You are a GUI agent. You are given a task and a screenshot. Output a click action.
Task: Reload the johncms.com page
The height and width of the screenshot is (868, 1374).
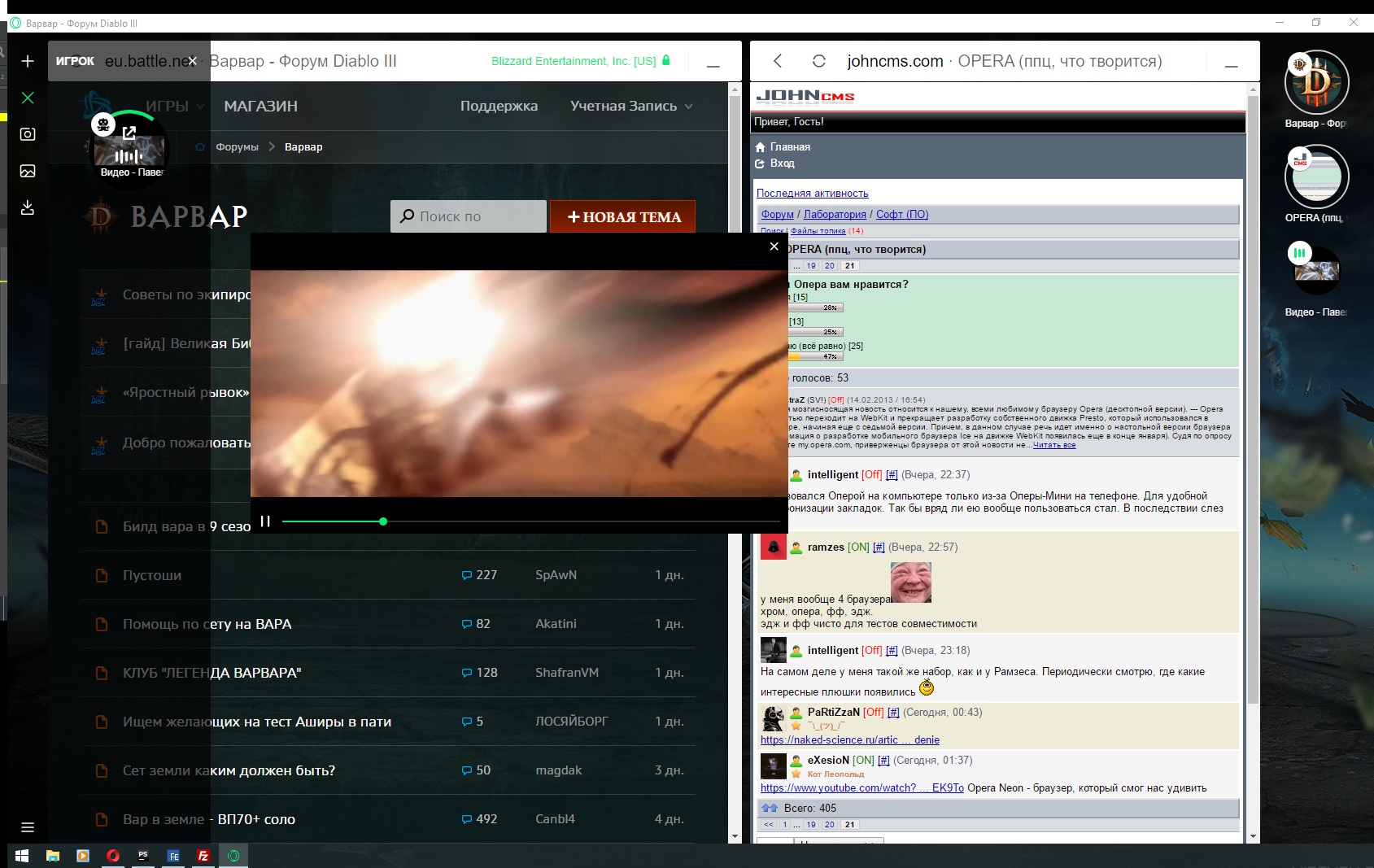tap(818, 61)
